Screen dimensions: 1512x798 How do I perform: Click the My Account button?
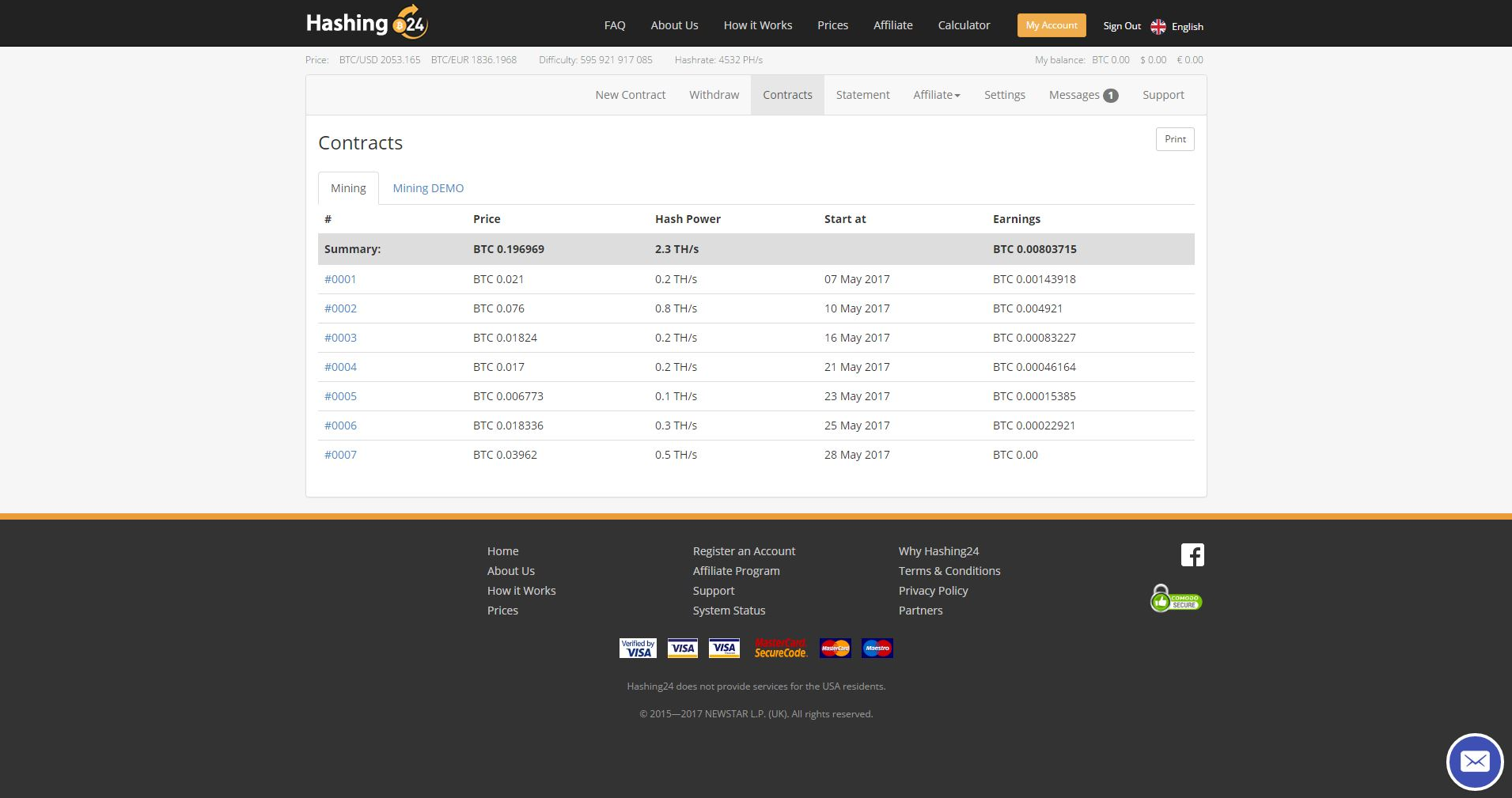click(x=1052, y=25)
